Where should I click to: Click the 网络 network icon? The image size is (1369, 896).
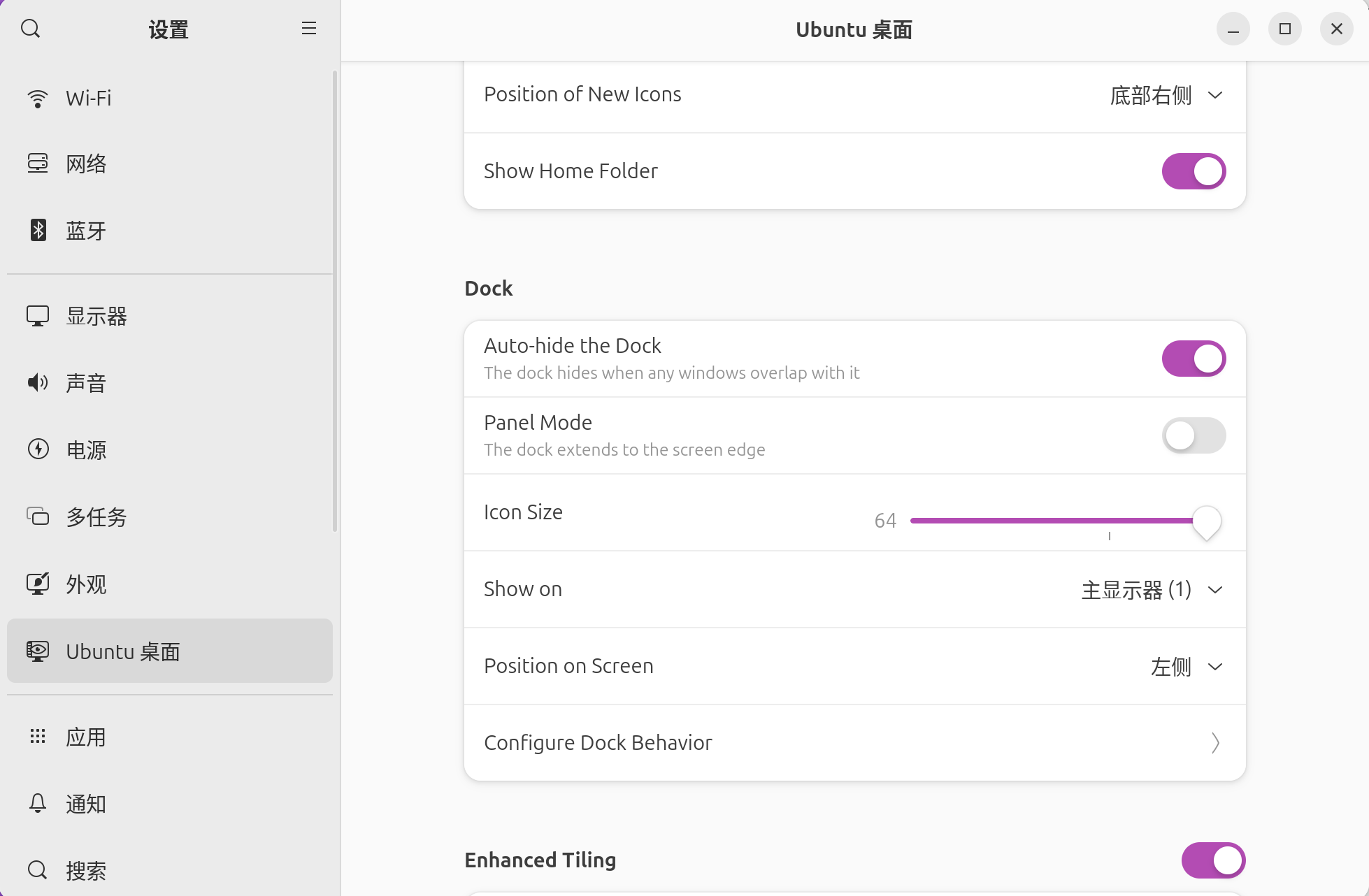tap(38, 164)
